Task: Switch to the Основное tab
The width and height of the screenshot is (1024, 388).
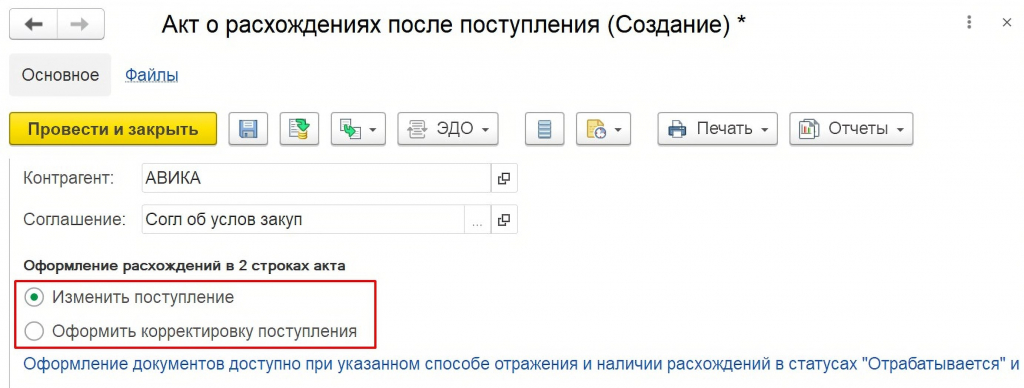Action: coord(60,75)
